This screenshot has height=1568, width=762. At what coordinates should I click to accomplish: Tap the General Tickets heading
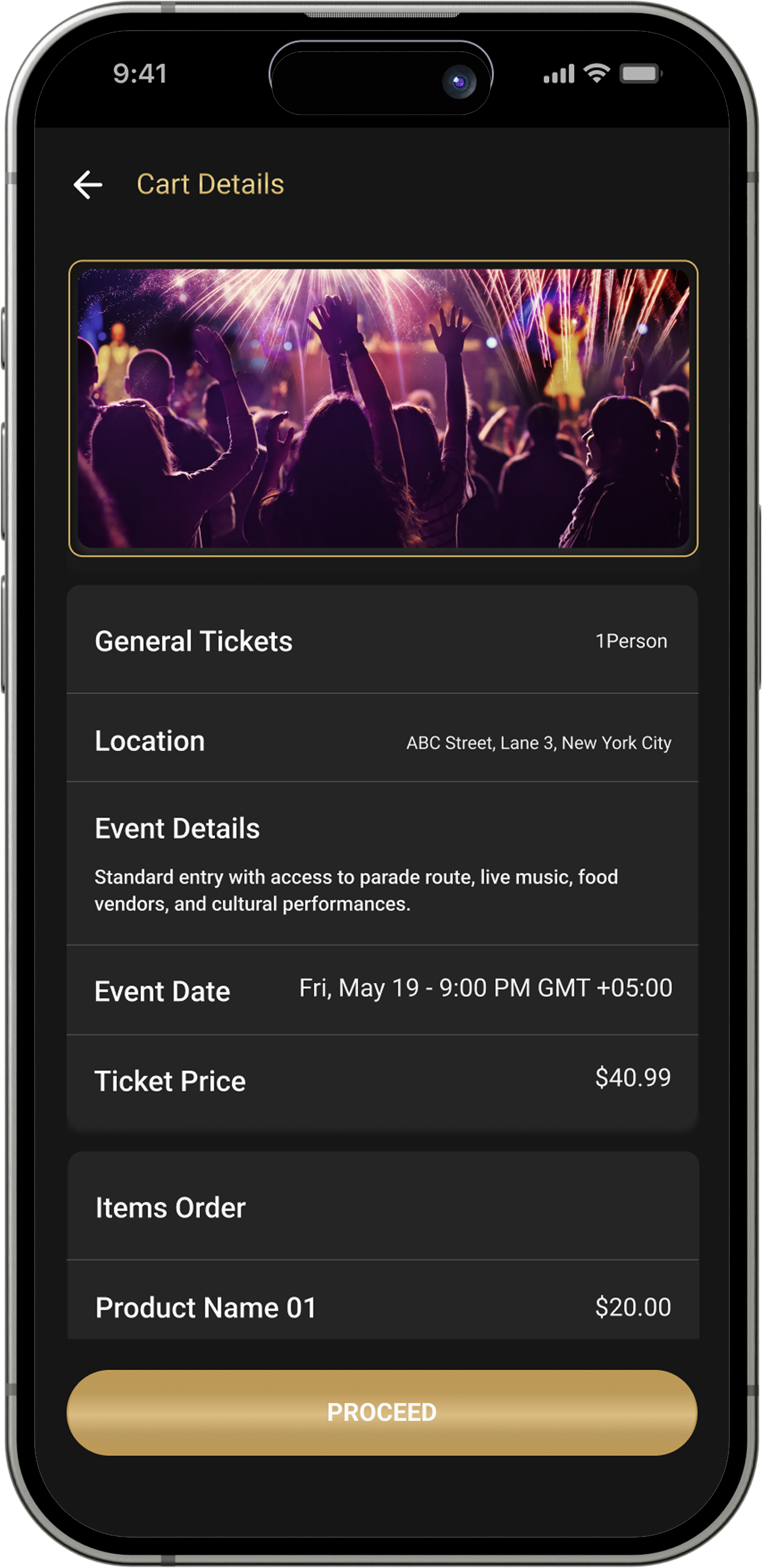(x=194, y=641)
